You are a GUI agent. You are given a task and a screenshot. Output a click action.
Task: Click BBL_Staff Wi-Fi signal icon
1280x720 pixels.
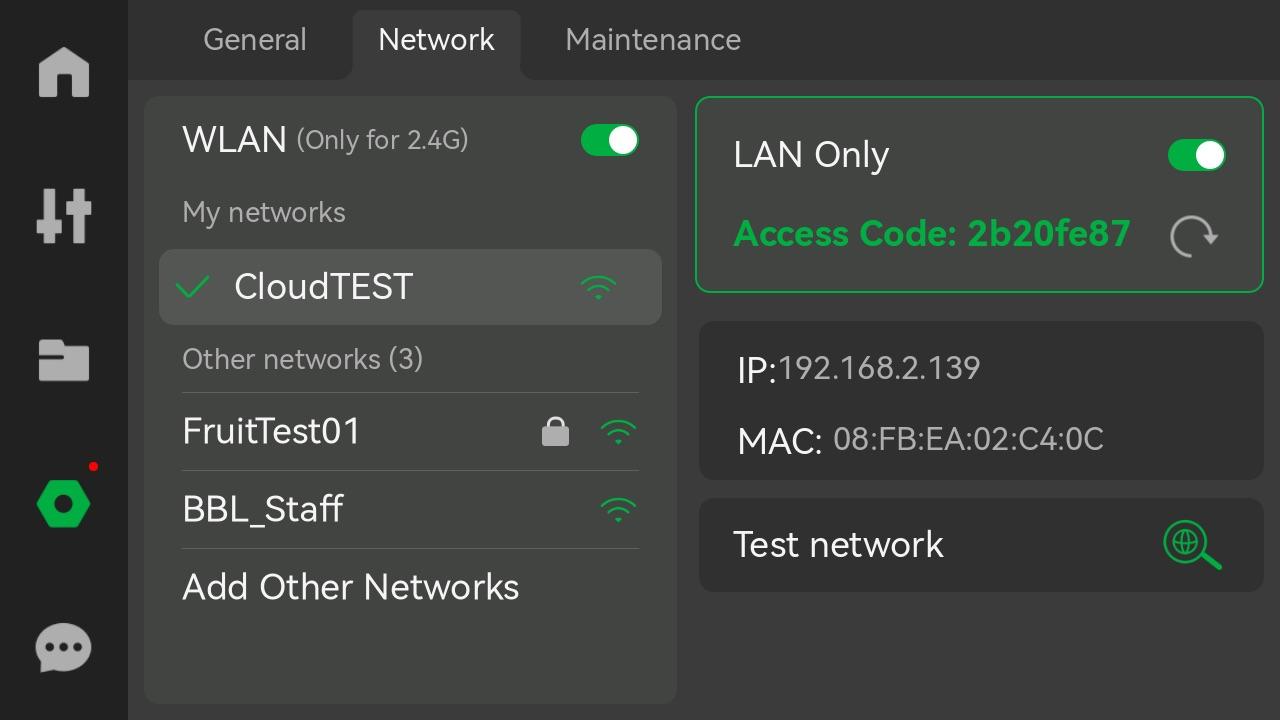[618, 510]
